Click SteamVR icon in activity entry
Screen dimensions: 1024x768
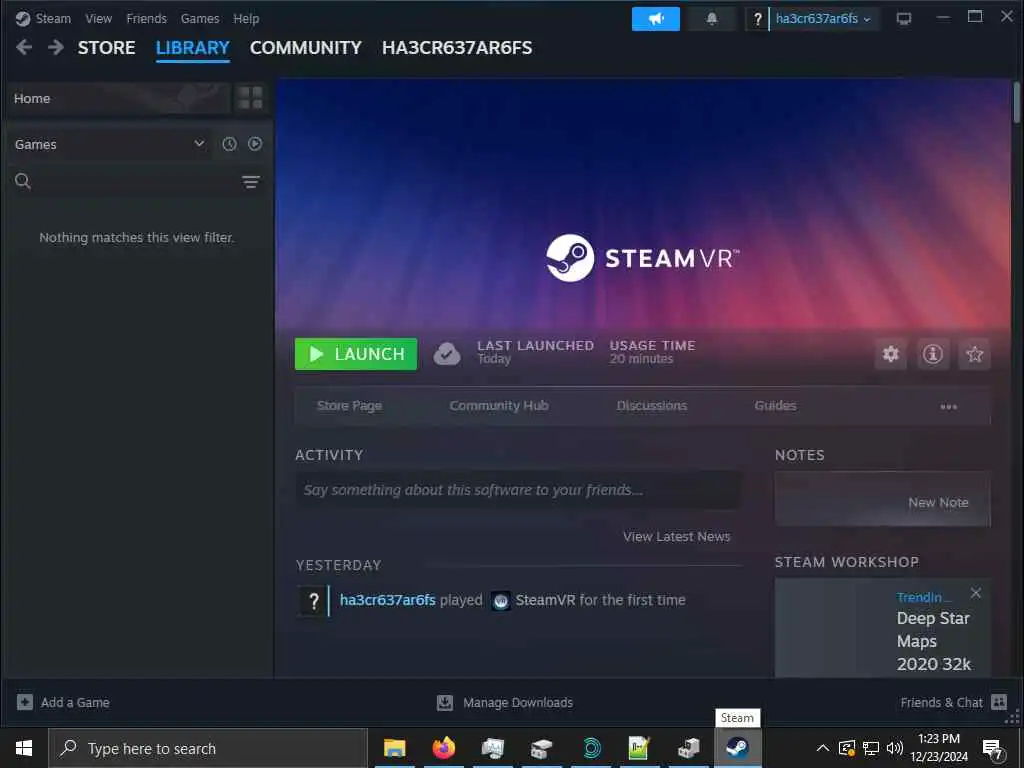tap(501, 601)
